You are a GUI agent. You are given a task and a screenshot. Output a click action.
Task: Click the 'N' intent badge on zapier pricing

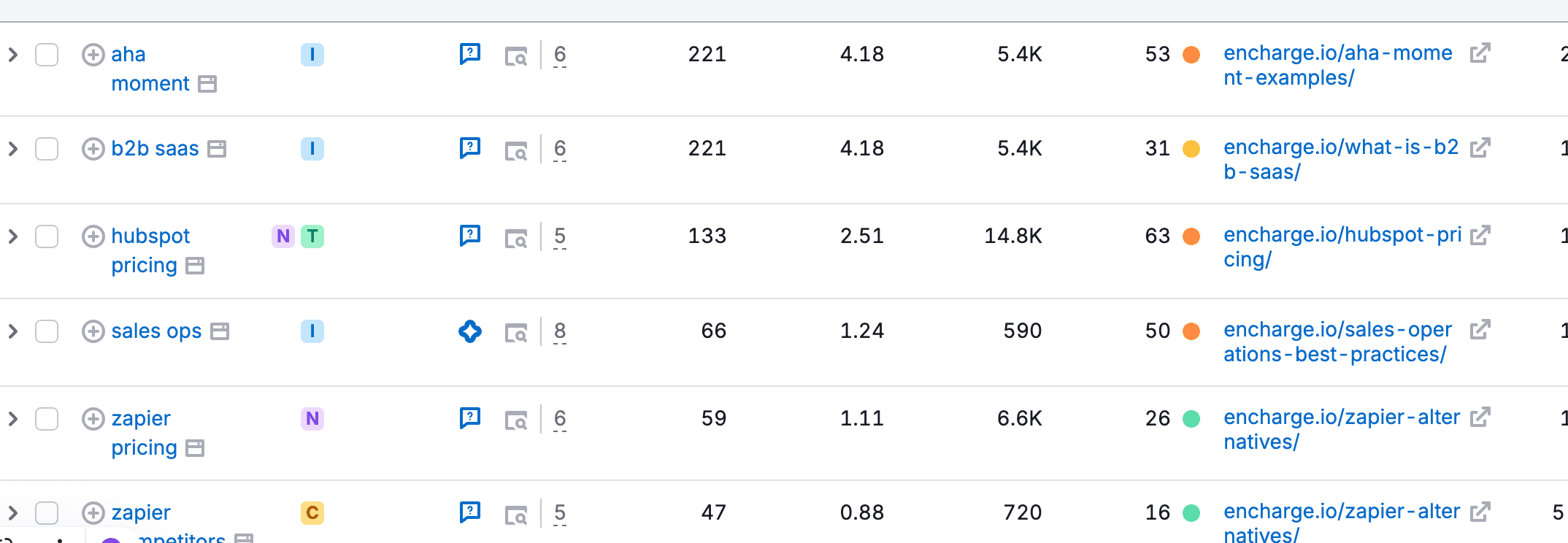312,419
